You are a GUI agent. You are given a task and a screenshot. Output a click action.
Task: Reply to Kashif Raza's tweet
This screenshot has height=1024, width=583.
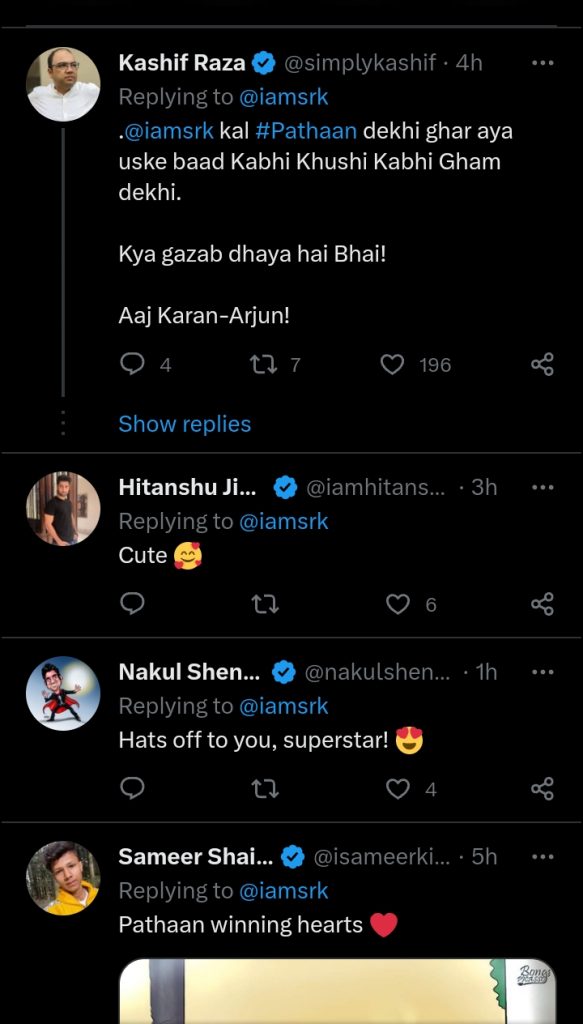pos(133,364)
